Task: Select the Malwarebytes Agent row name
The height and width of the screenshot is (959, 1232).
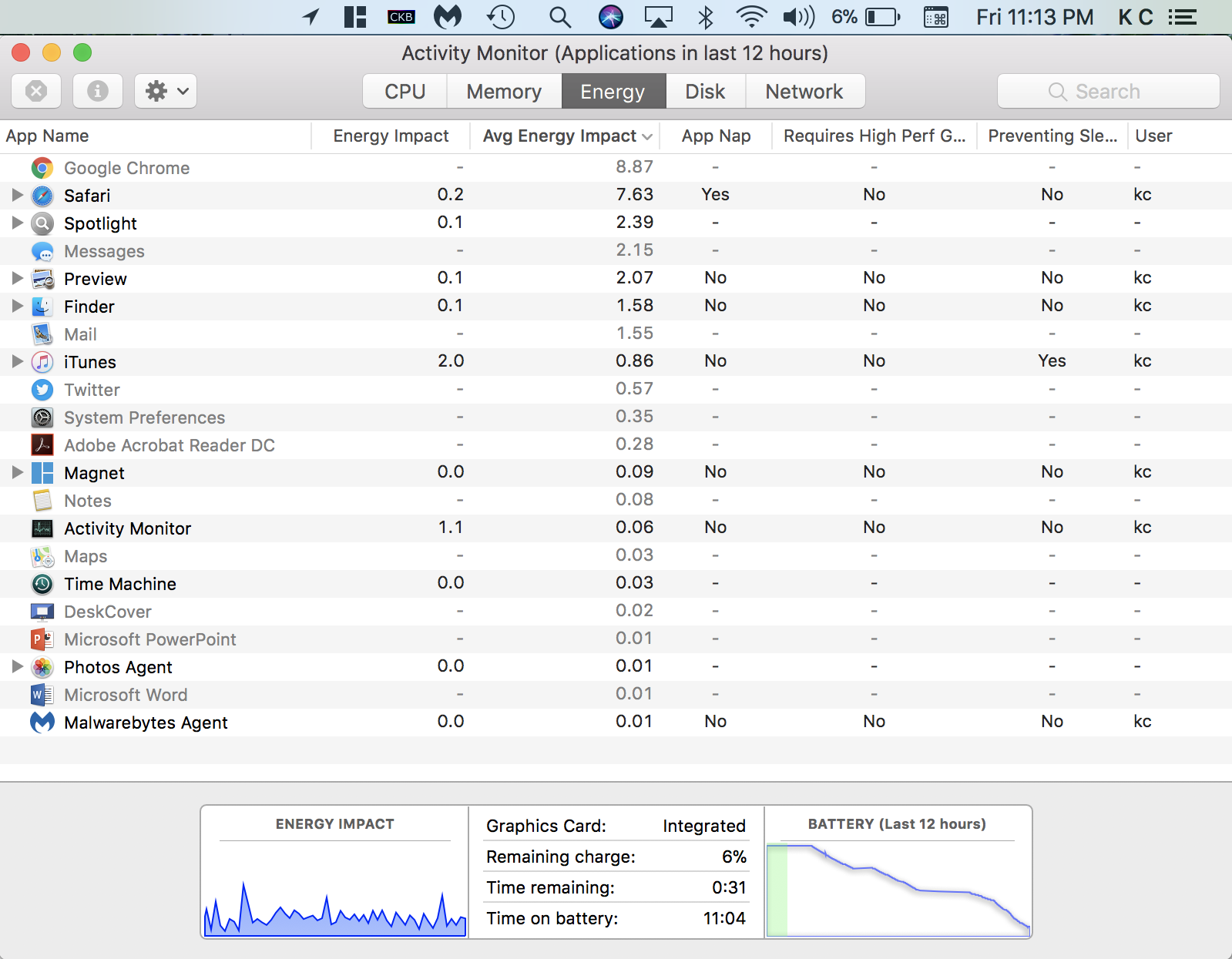Action: (146, 723)
